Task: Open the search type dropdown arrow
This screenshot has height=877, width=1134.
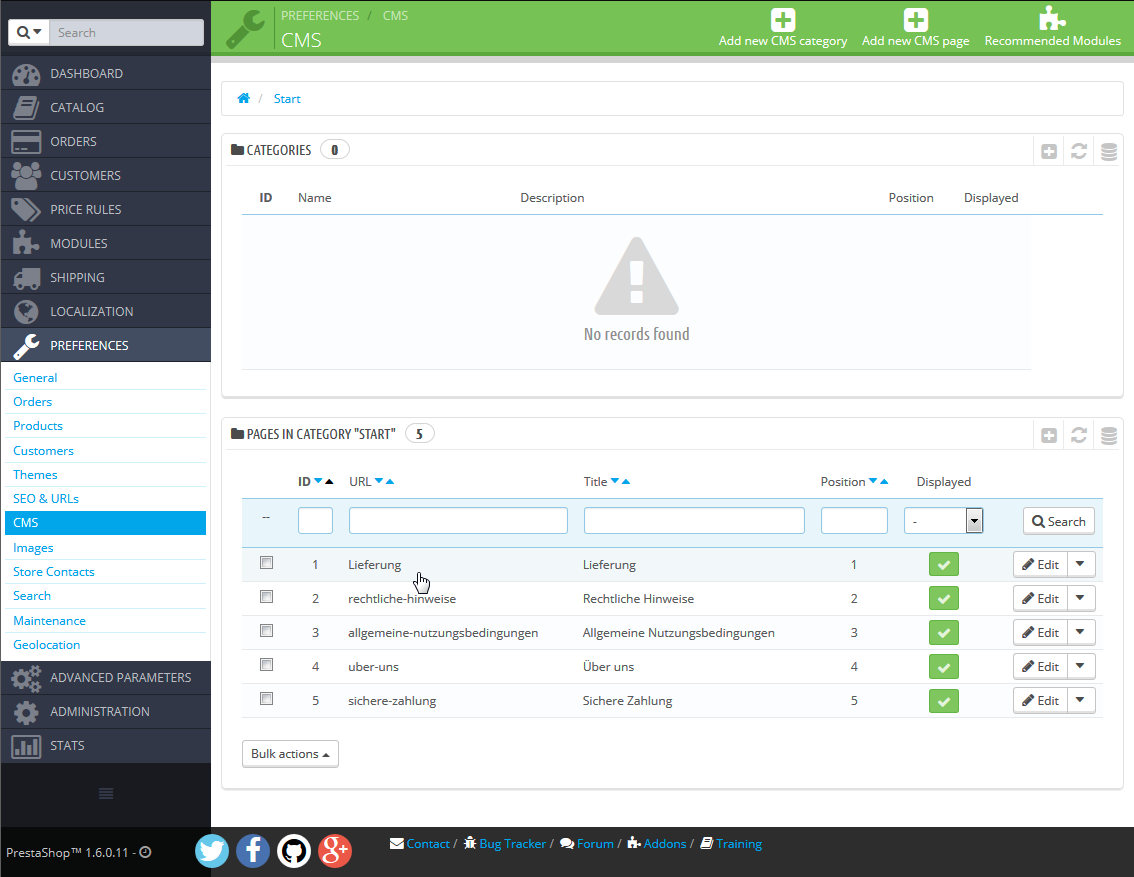Action: (x=29, y=33)
